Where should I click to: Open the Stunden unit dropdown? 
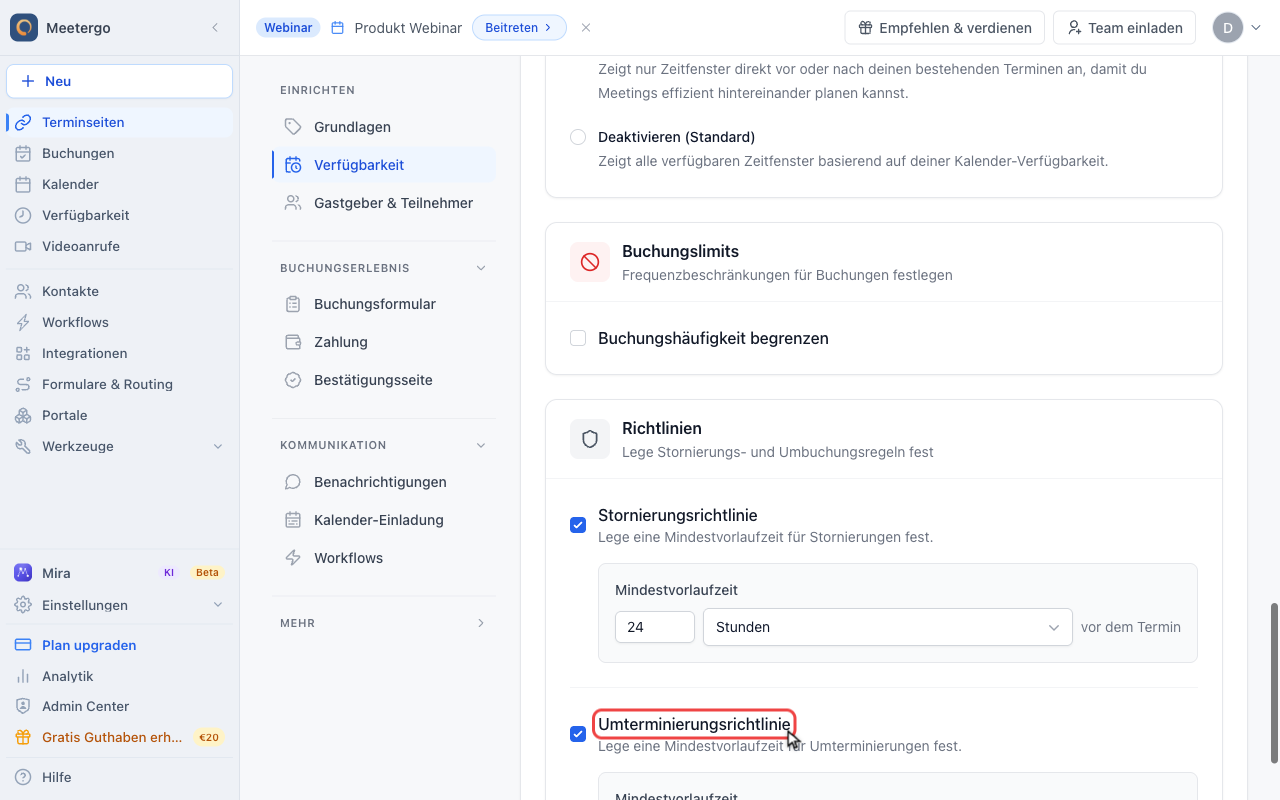pos(888,627)
